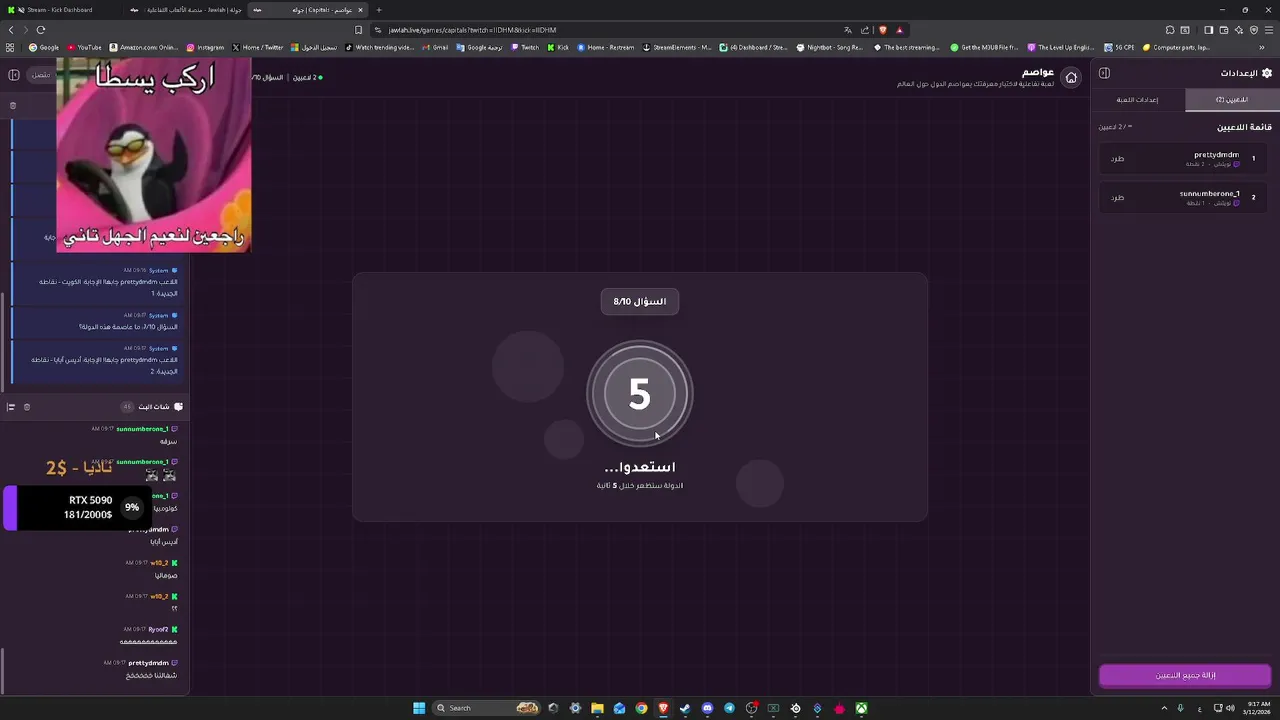Click the penguin meme overlay image

(x=154, y=155)
